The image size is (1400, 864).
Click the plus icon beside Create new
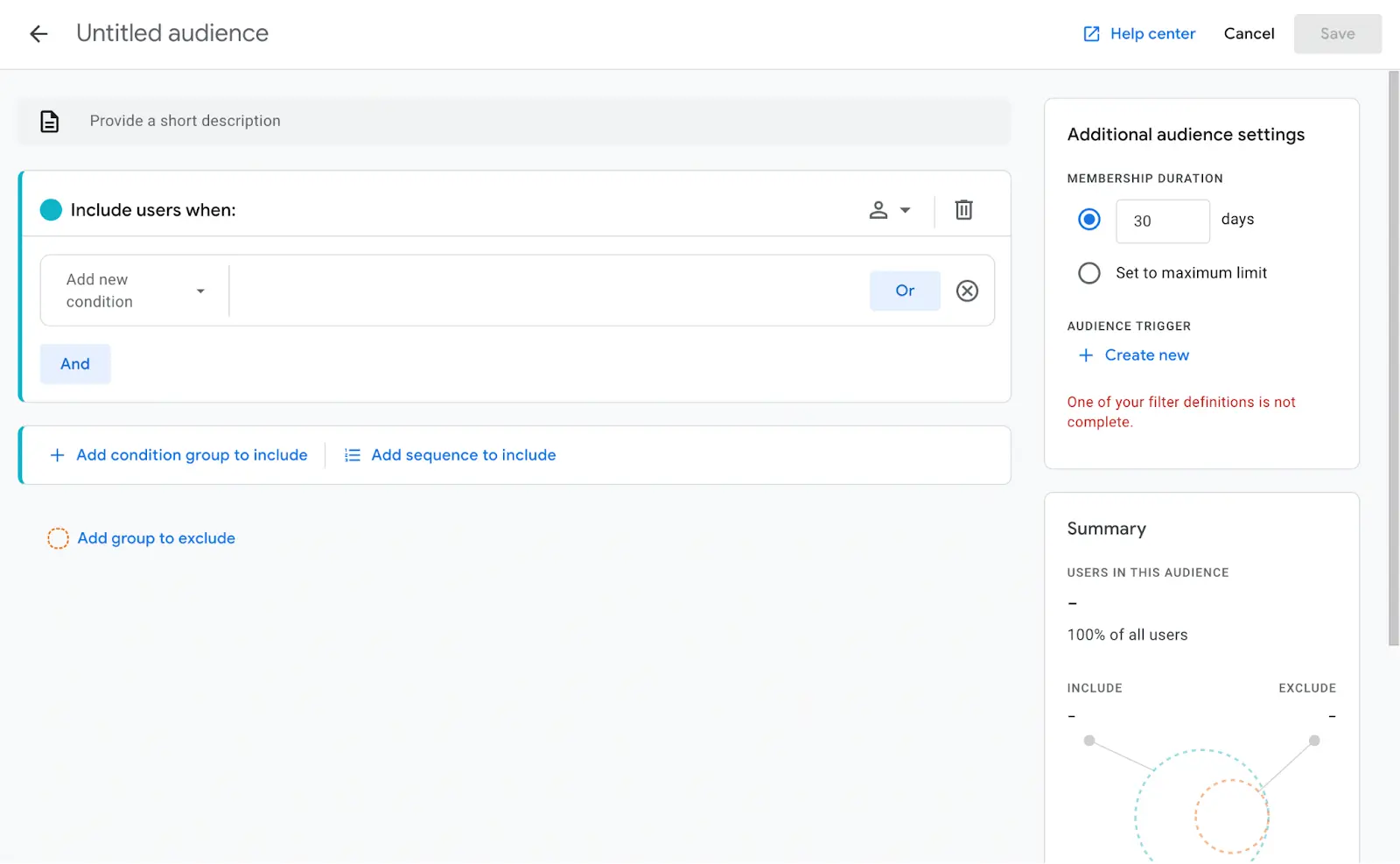(x=1086, y=355)
